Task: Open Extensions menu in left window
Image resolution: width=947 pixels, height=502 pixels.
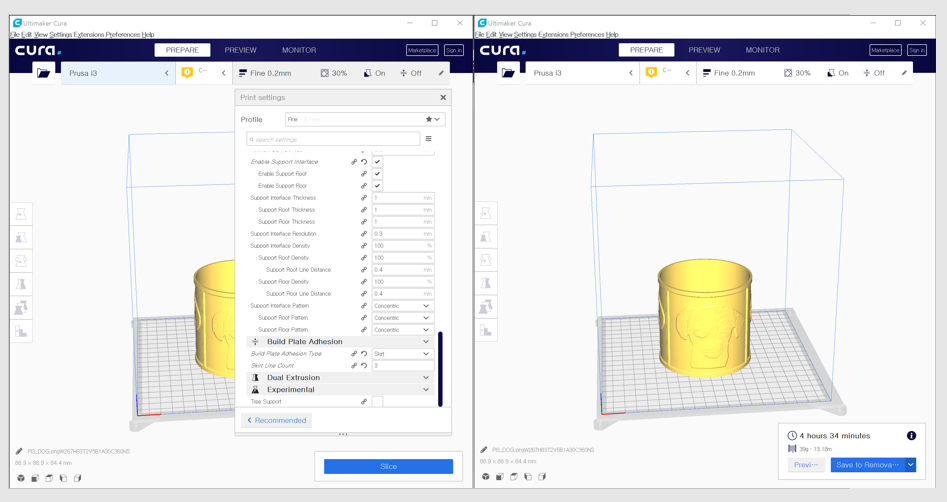Action: click(x=88, y=34)
